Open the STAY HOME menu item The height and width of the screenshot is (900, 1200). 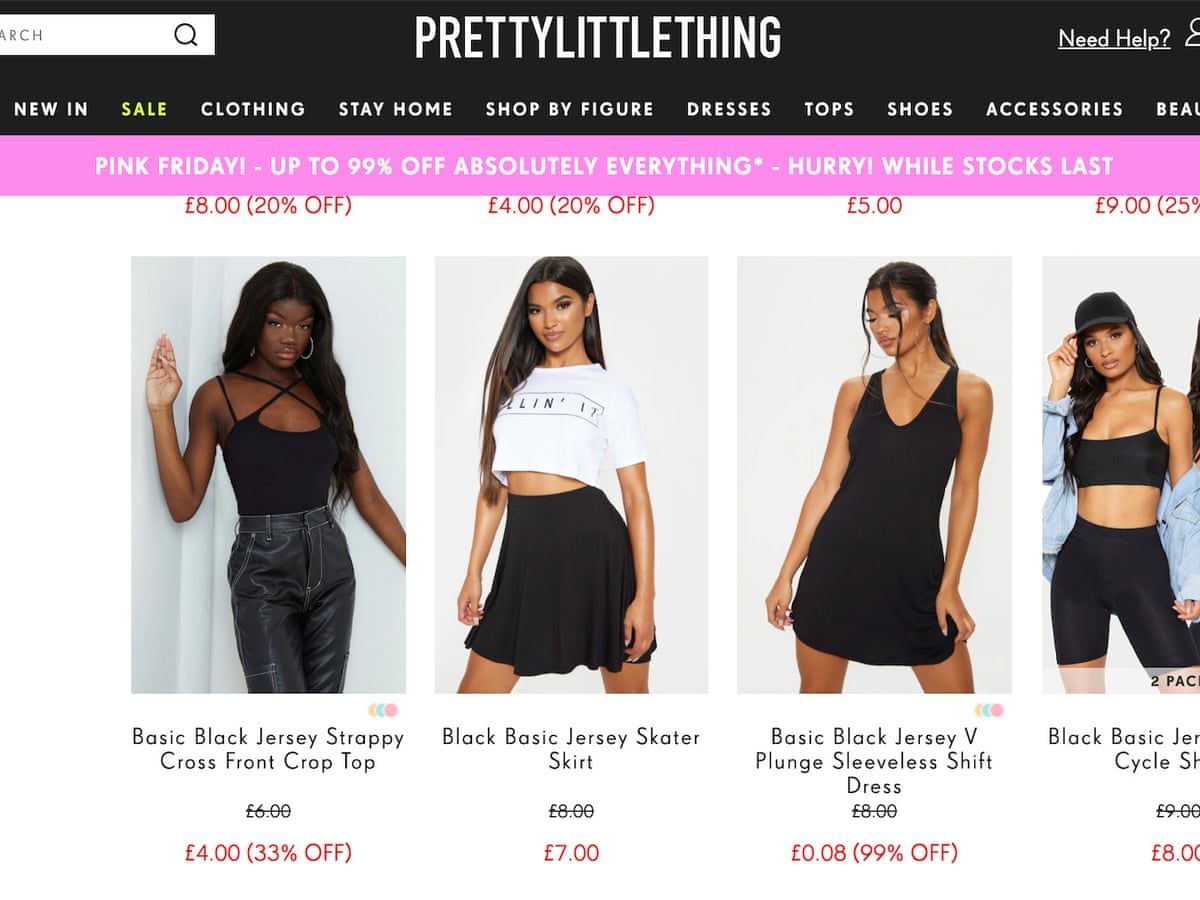coord(395,109)
